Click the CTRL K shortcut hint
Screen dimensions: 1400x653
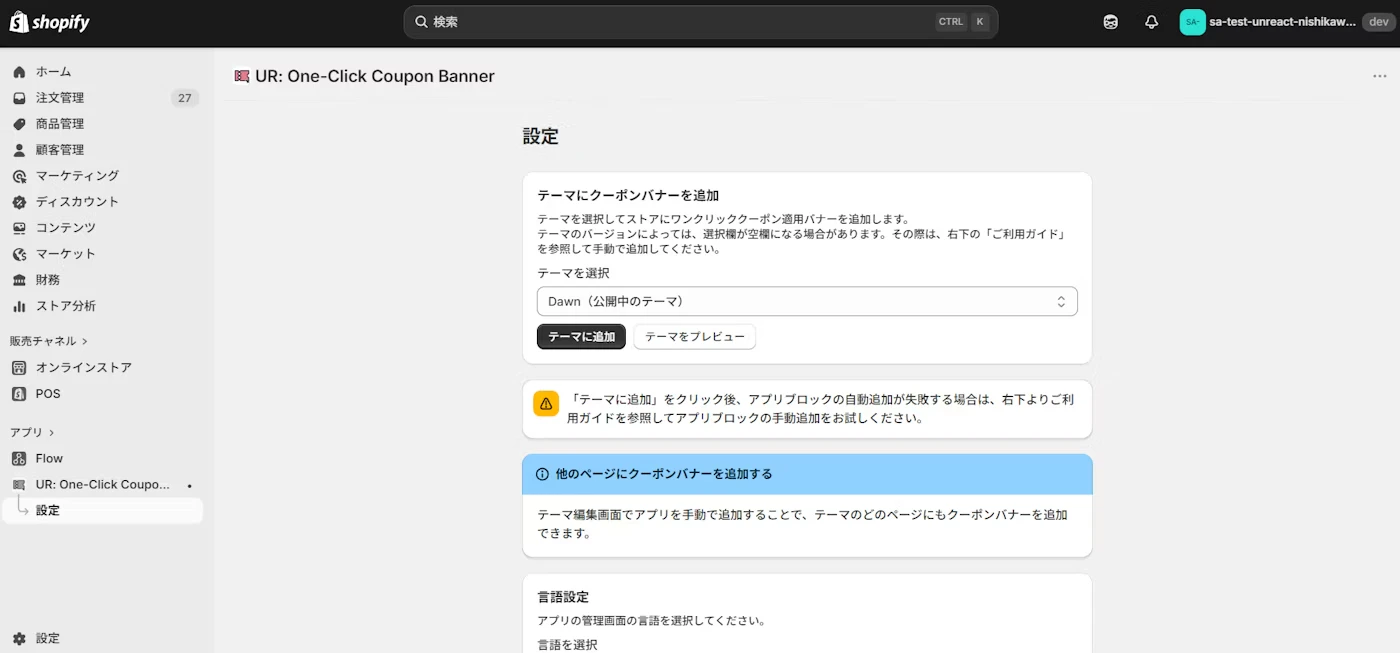(x=963, y=22)
